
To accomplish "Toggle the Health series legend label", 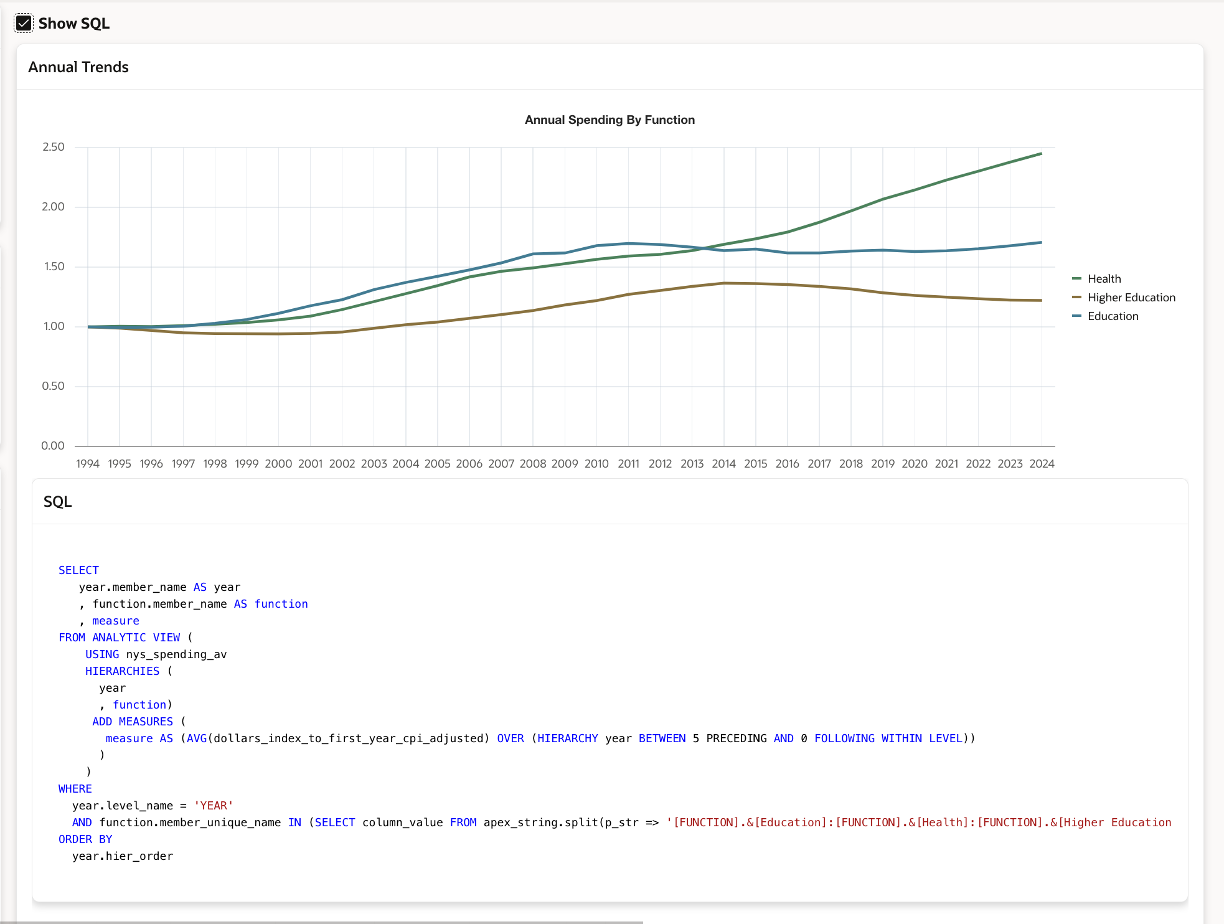I will point(1104,279).
